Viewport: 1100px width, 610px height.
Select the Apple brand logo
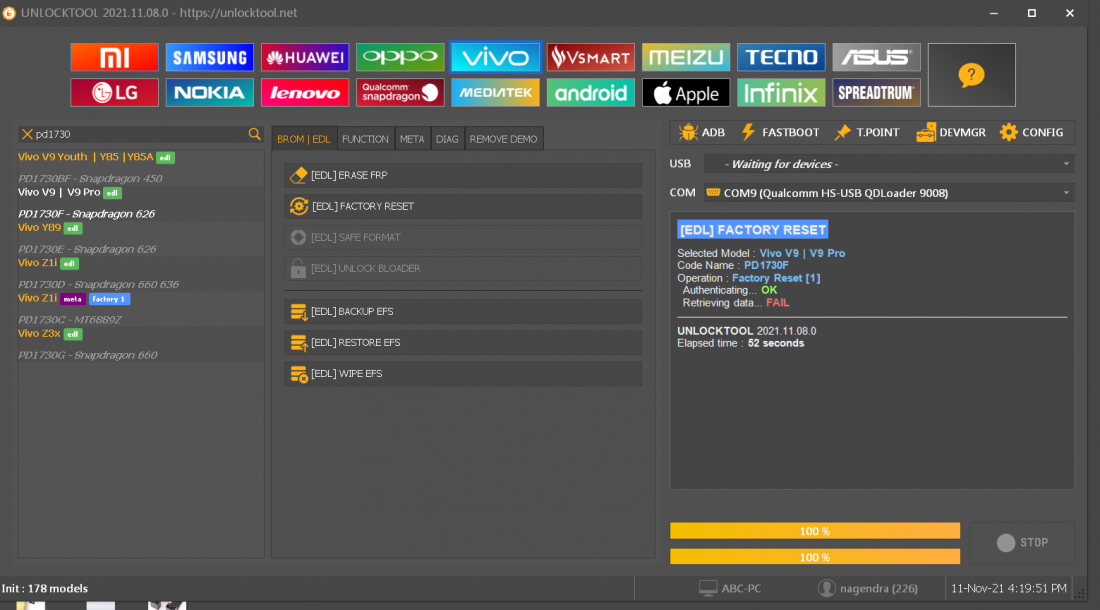[x=686, y=93]
